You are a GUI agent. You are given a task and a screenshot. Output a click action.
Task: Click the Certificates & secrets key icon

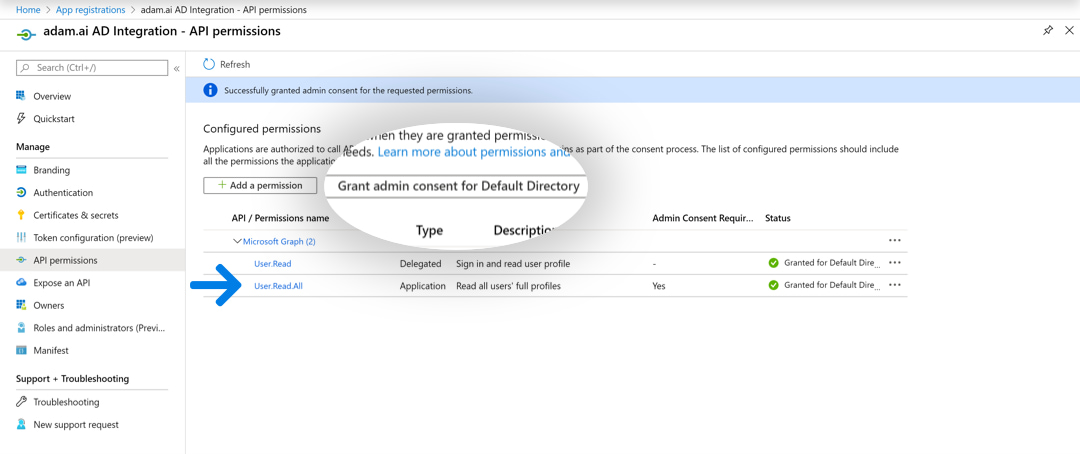(x=21, y=215)
